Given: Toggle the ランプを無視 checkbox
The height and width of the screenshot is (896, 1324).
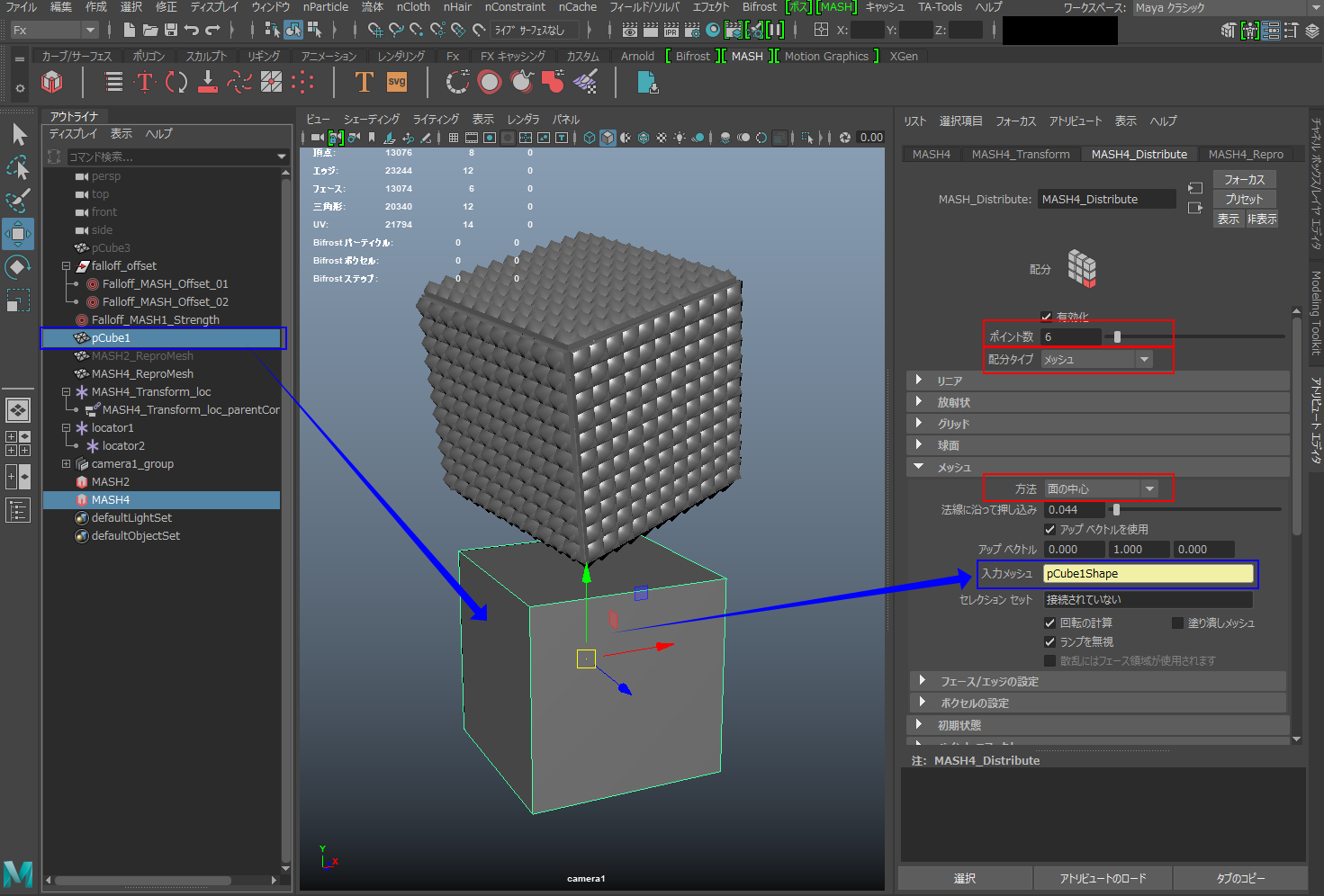Looking at the screenshot, I should pyautogui.click(x=1049, y=641).
